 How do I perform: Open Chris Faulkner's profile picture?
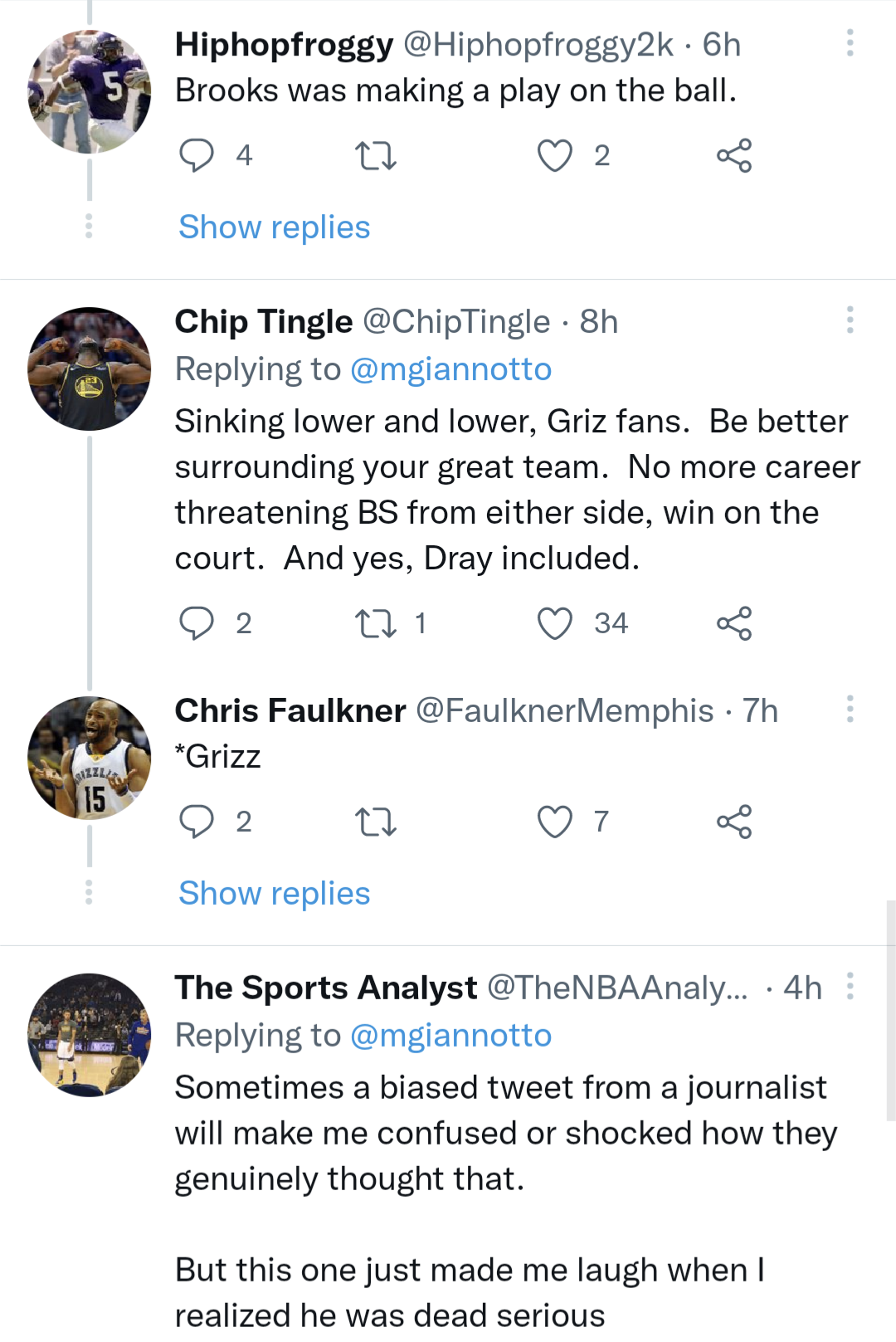[89, 758]
